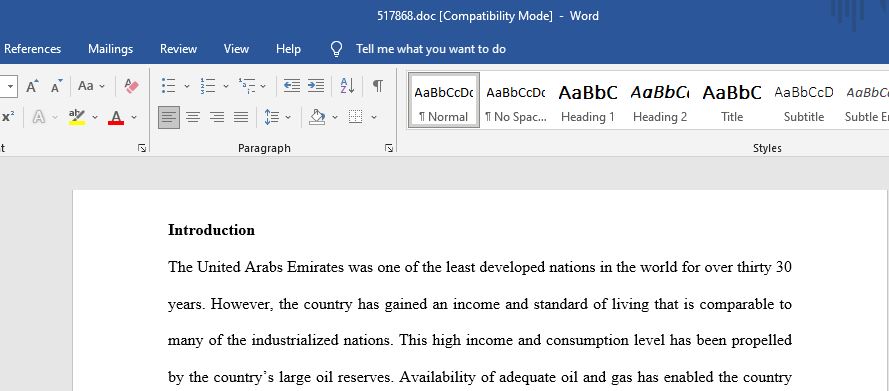Open text effects dropdown arrow
This screenshot has height=391, width=889.
(55, 117)
